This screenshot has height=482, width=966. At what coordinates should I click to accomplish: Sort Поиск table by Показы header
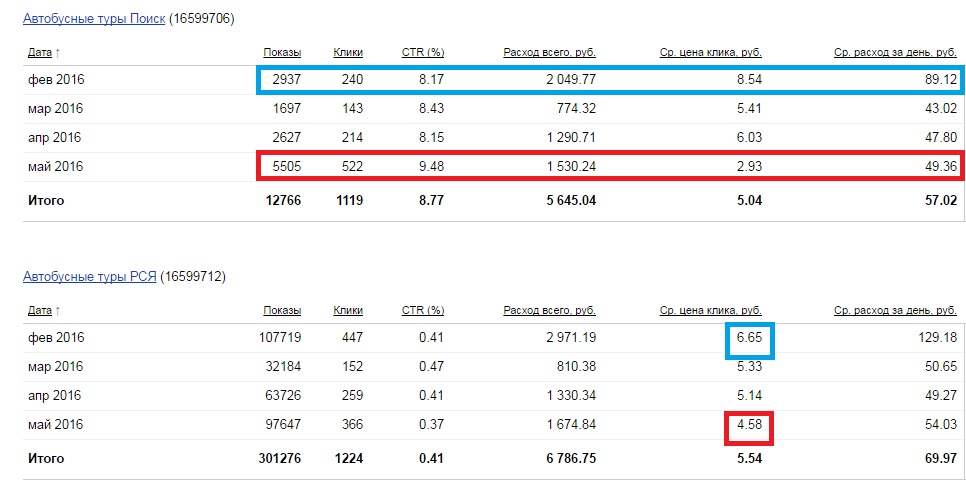pos(282,52)
